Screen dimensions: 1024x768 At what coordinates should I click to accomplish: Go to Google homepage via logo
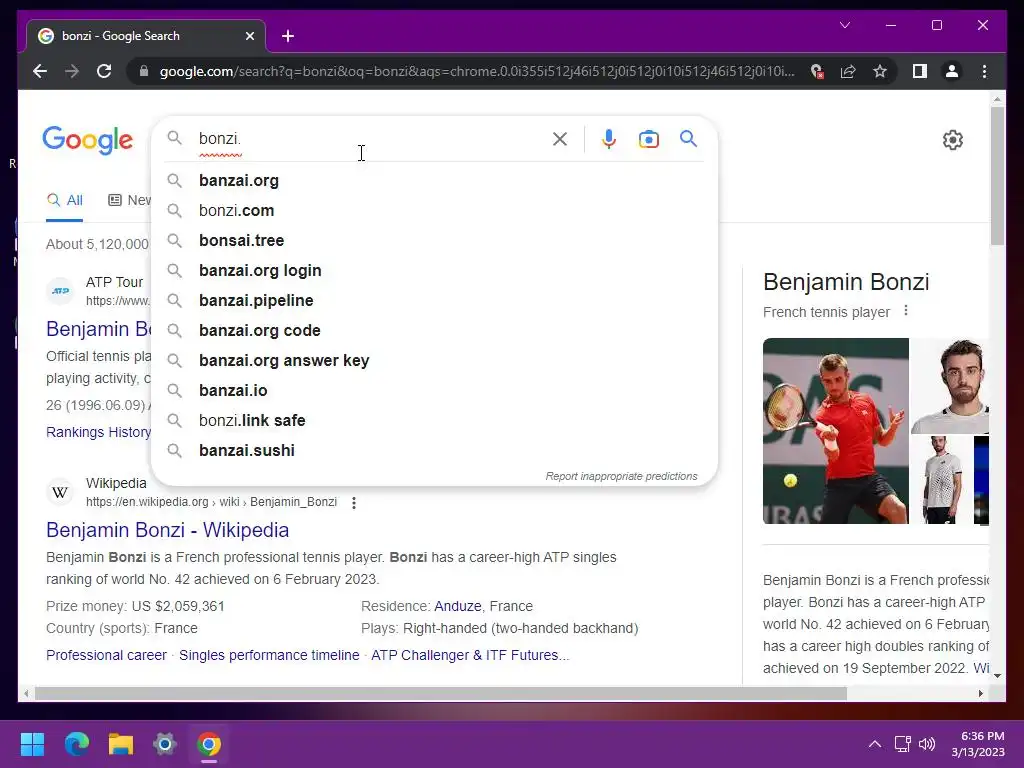pyautogui.click(x=88, y=140)
